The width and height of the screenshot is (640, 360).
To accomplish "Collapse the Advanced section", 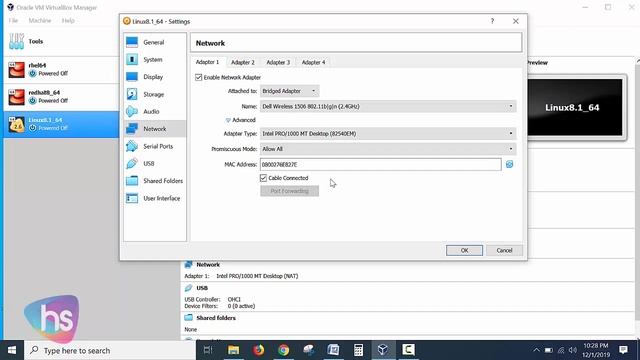I will coord(240,120).
